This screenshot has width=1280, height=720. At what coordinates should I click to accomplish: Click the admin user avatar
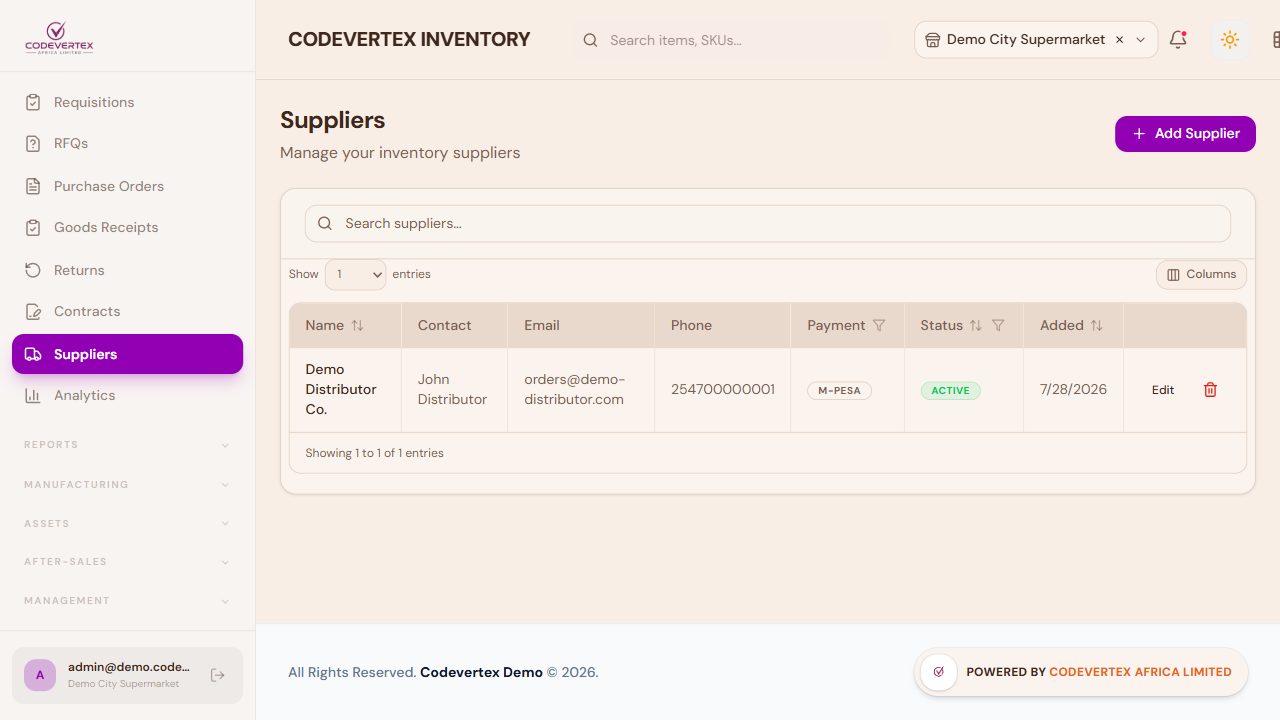40,675
